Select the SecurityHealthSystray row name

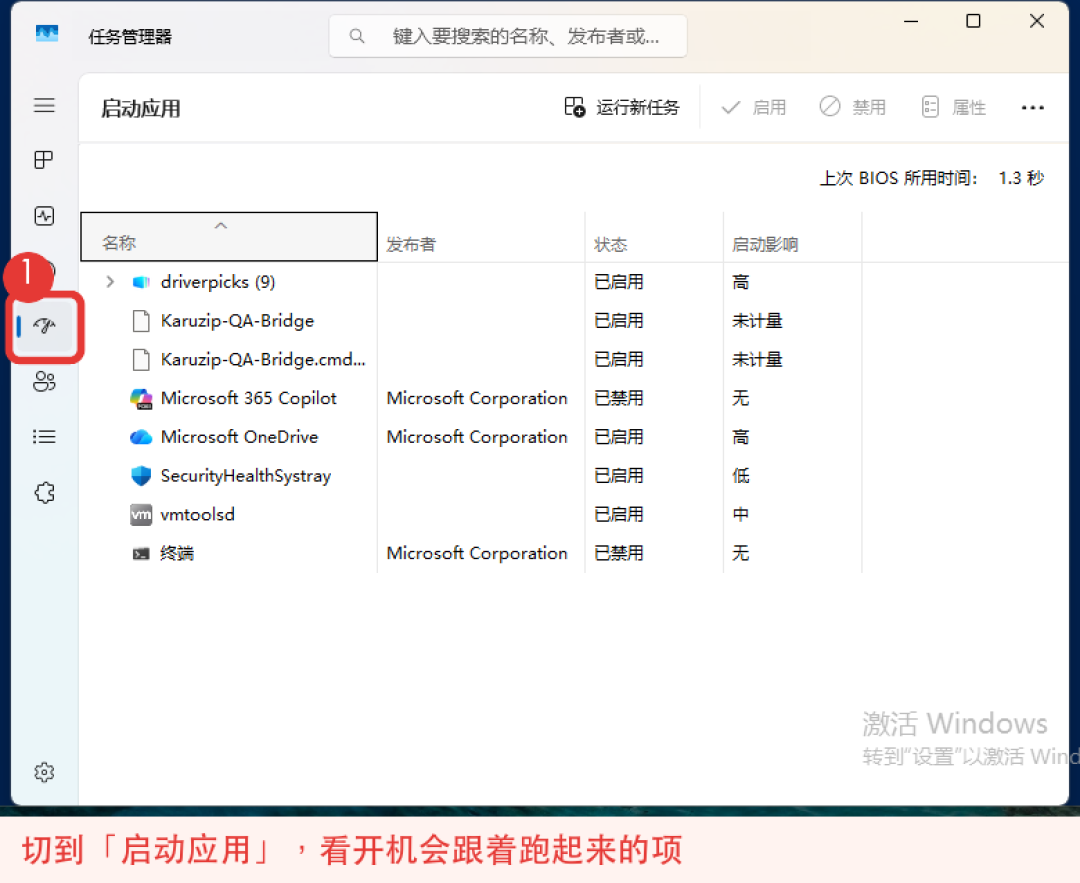click(246, 476)
